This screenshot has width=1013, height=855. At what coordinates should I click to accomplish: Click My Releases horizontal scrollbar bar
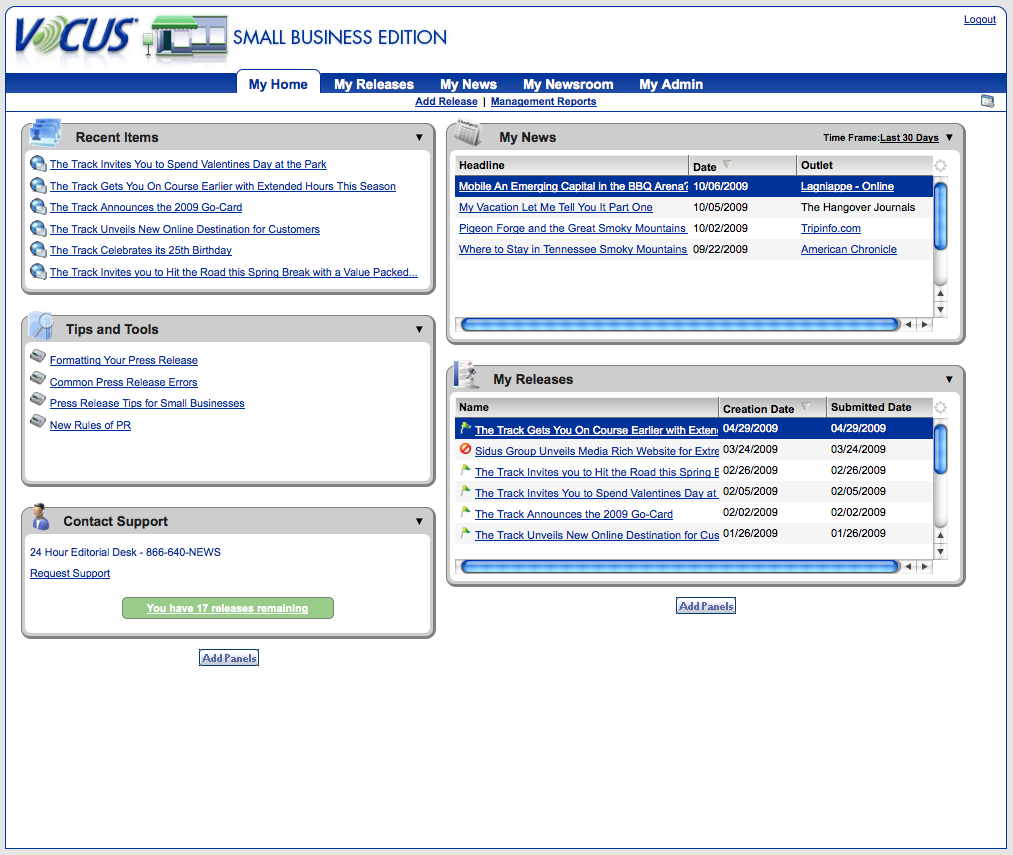[x=680, y=567]
